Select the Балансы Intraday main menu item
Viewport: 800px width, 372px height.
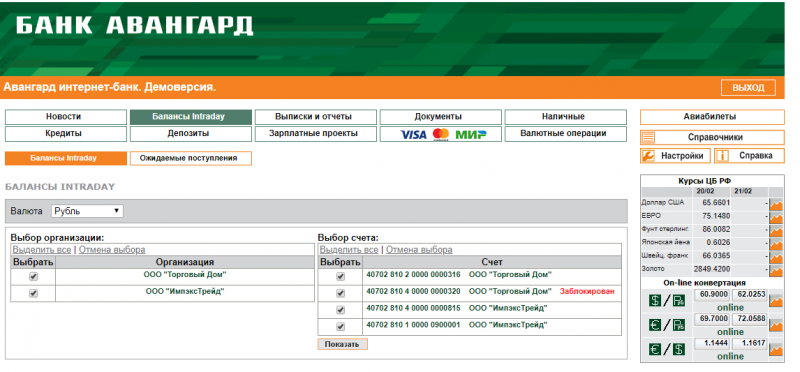coord(191,117)
